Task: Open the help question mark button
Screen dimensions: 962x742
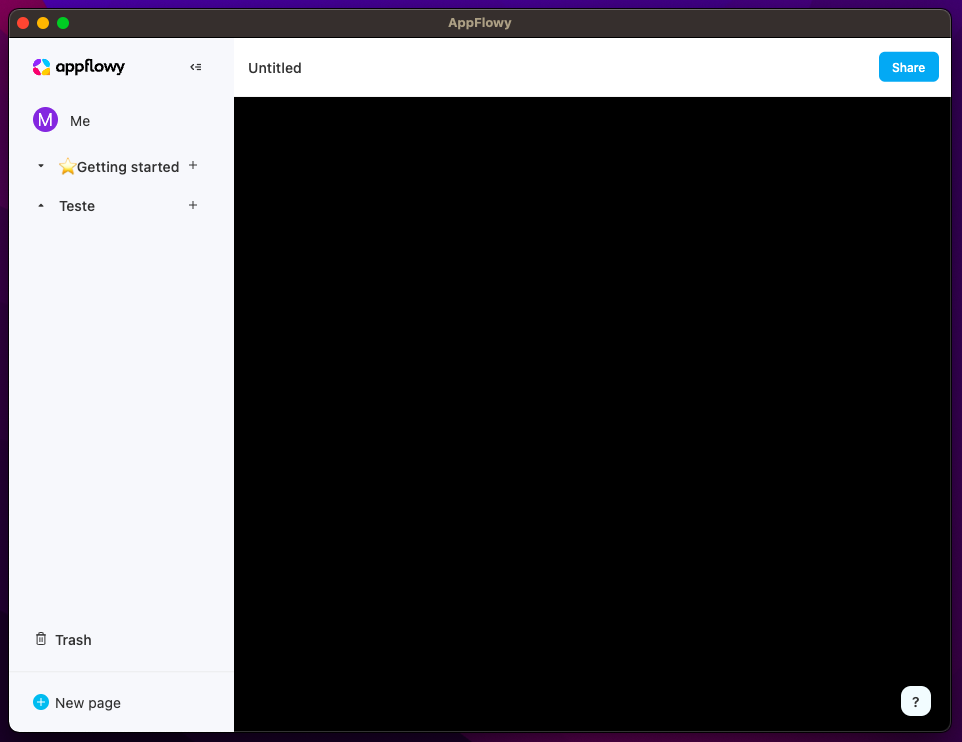Action: coord(915,701)
